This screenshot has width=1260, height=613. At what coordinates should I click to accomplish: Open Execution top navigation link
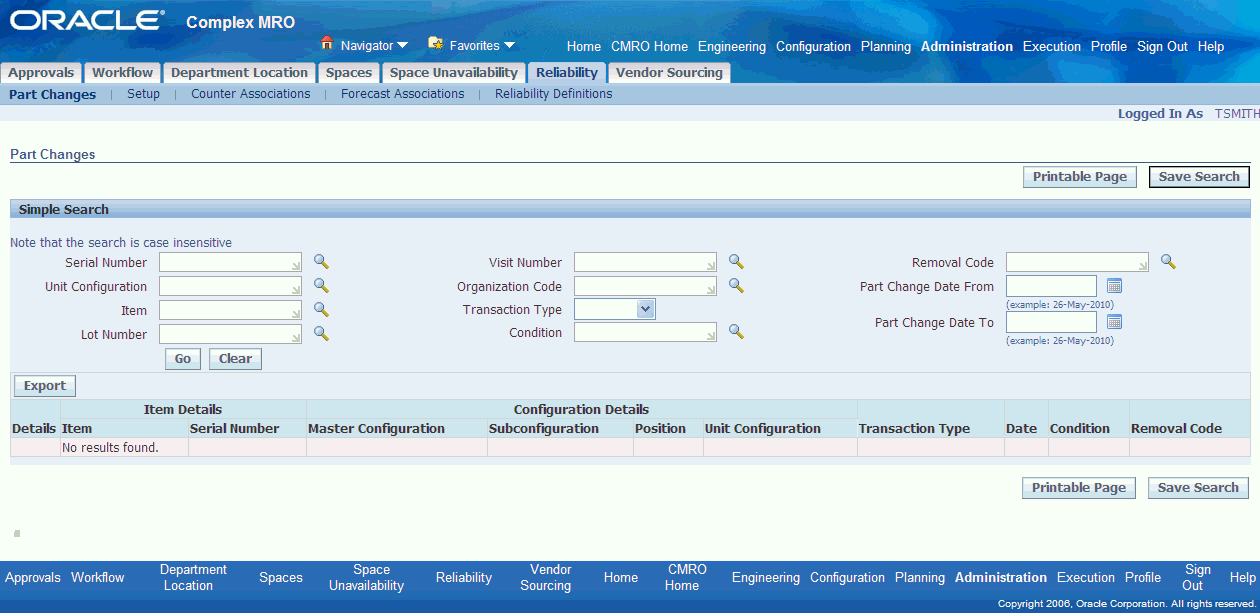tap(1052, 47)
